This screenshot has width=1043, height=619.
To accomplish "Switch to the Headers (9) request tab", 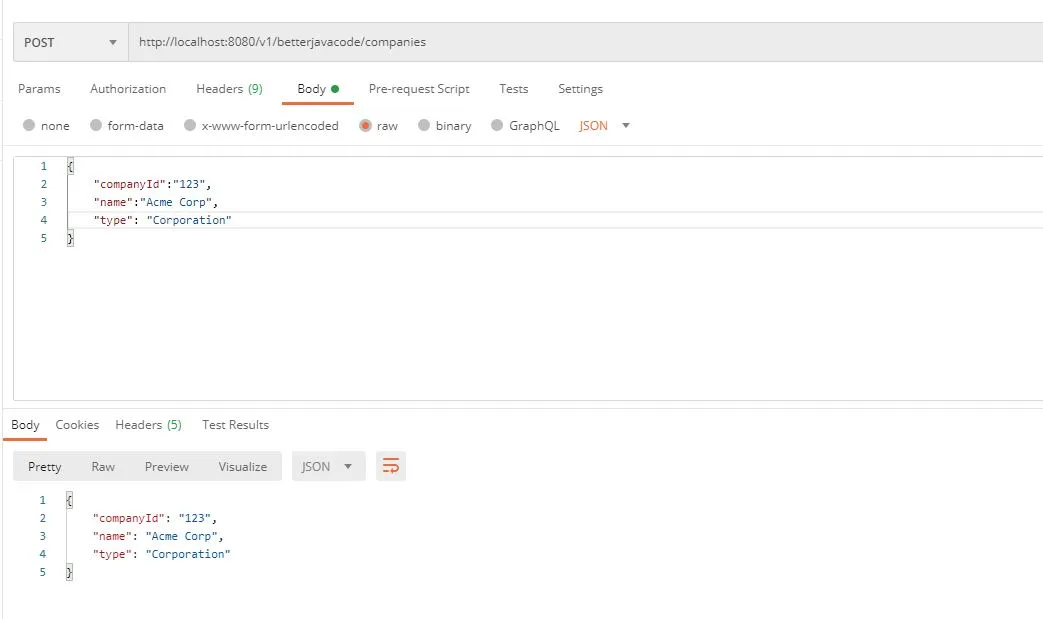I will (229, 89).
